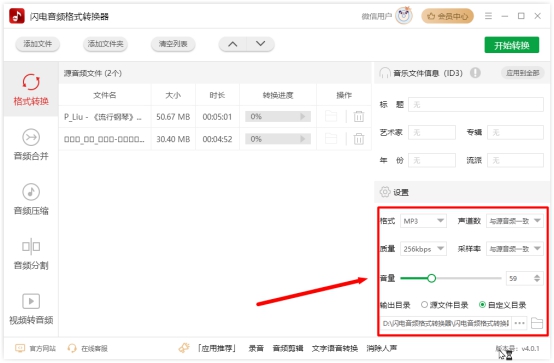554x363 pixels.
Task: Click the 设置 gear icon
Action: [x=385, y=192]
